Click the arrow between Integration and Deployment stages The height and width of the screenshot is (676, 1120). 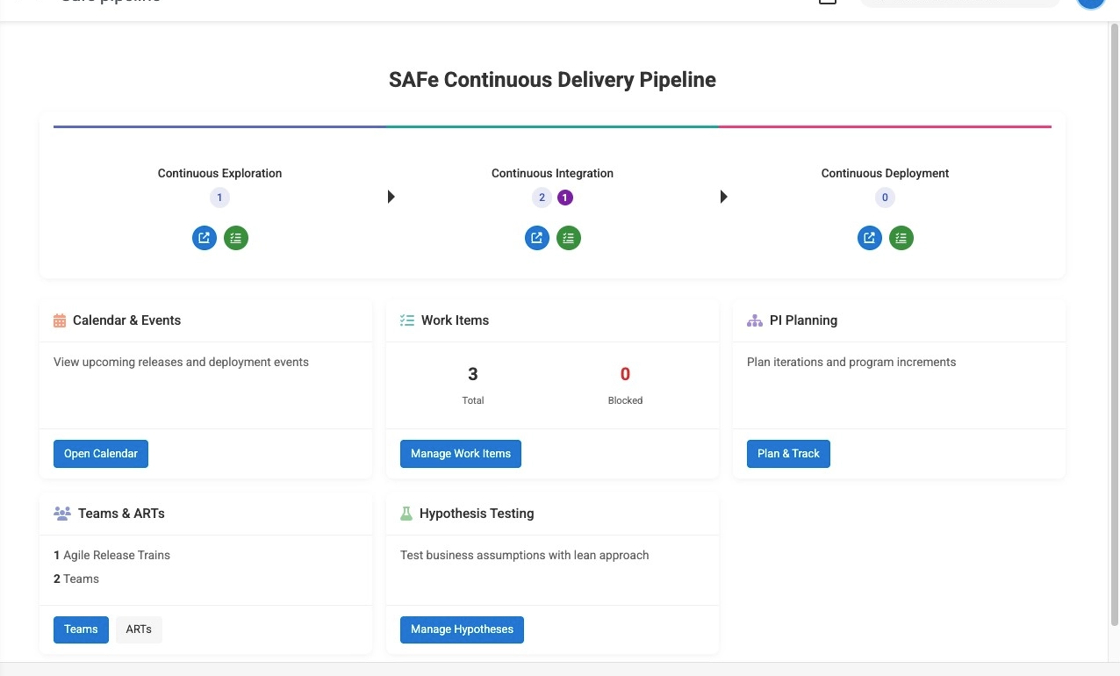[723, 196]
